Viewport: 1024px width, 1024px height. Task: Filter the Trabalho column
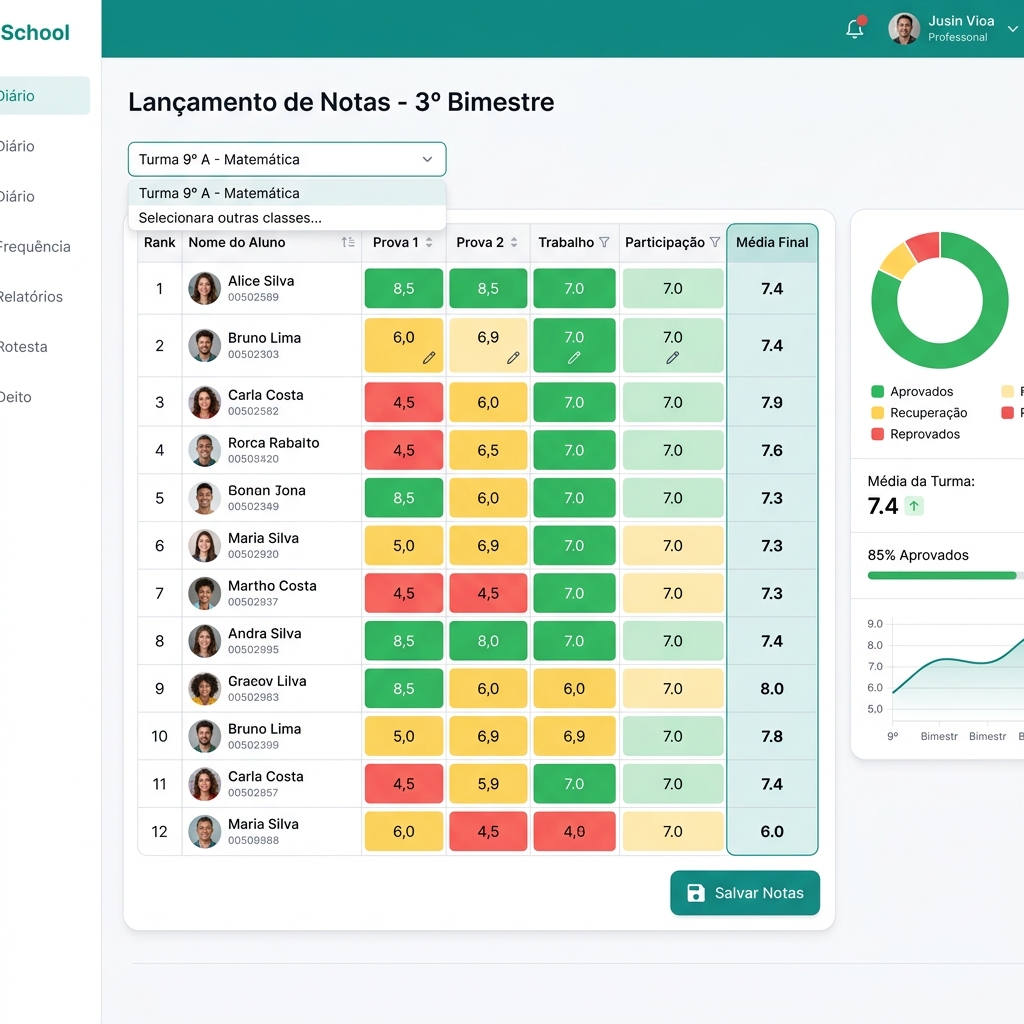tap(604, 242)
